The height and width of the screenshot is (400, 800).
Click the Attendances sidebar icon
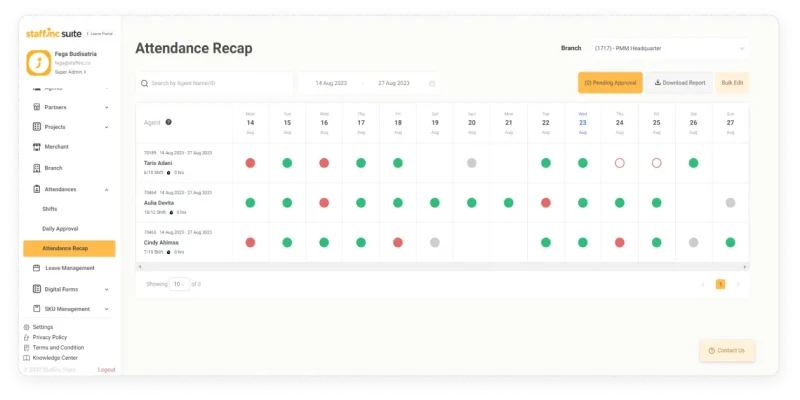[36, 189]
